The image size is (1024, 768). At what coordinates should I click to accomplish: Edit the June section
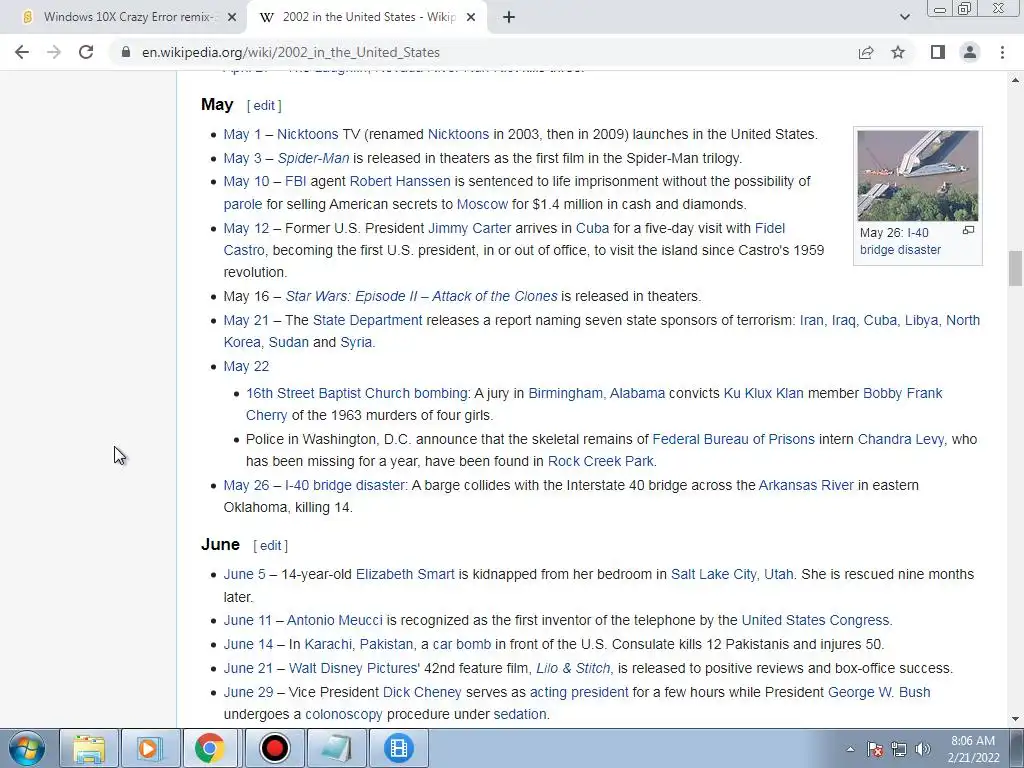click(270, 546)
